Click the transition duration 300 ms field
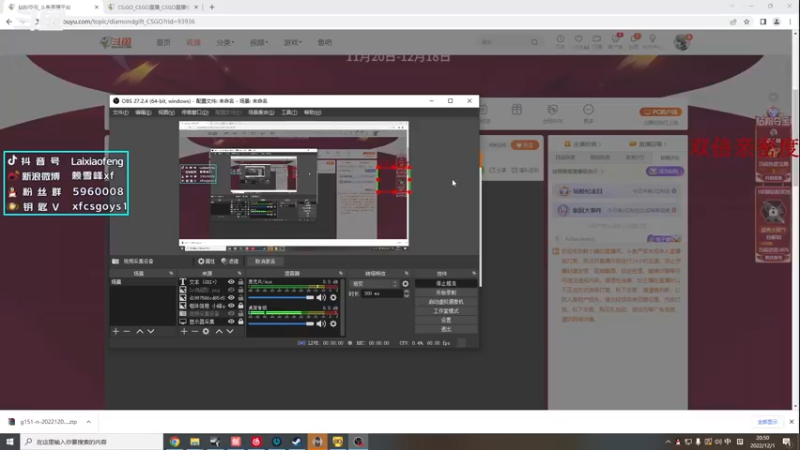800x450 pixels. coord(382,293)
